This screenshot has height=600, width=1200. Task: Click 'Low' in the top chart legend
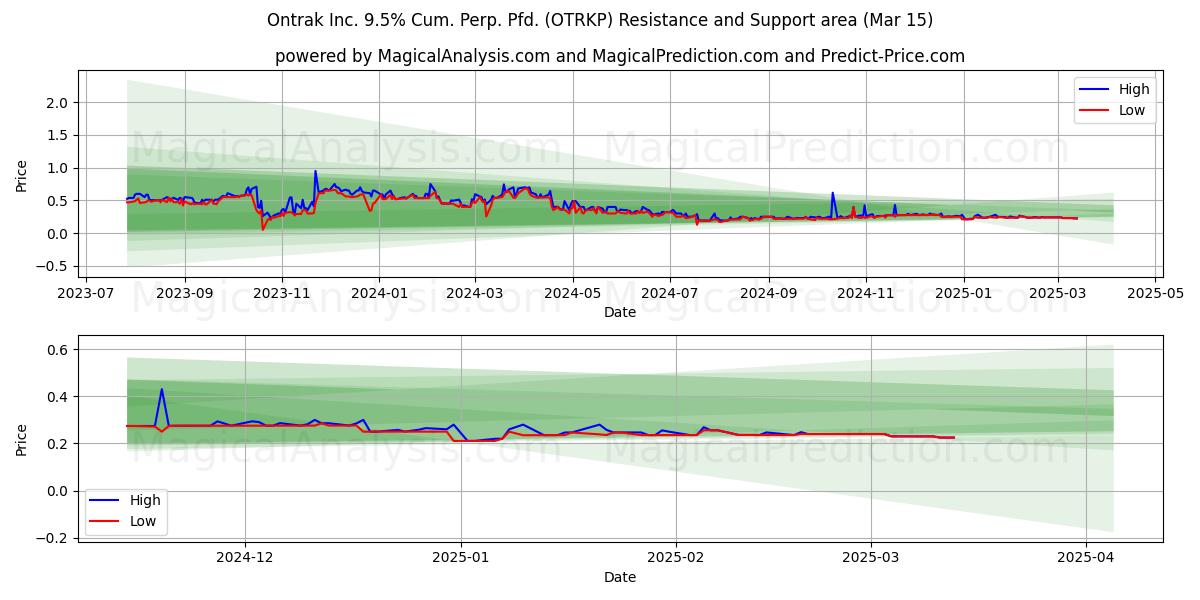pyautogui.click(x=1132, y=110)
